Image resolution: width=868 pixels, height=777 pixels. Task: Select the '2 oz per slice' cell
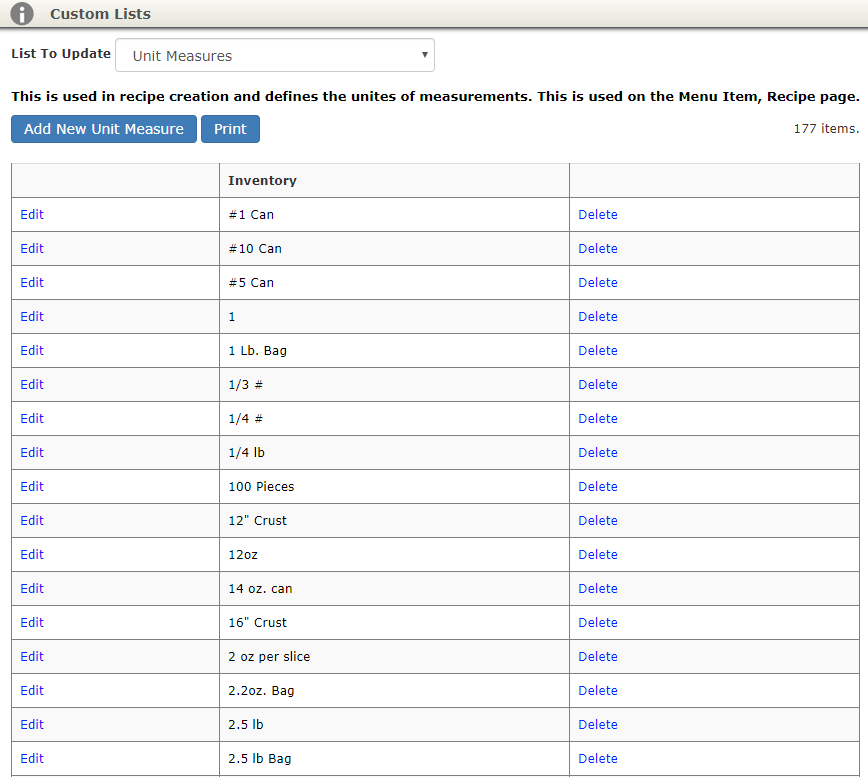(394, 657)
